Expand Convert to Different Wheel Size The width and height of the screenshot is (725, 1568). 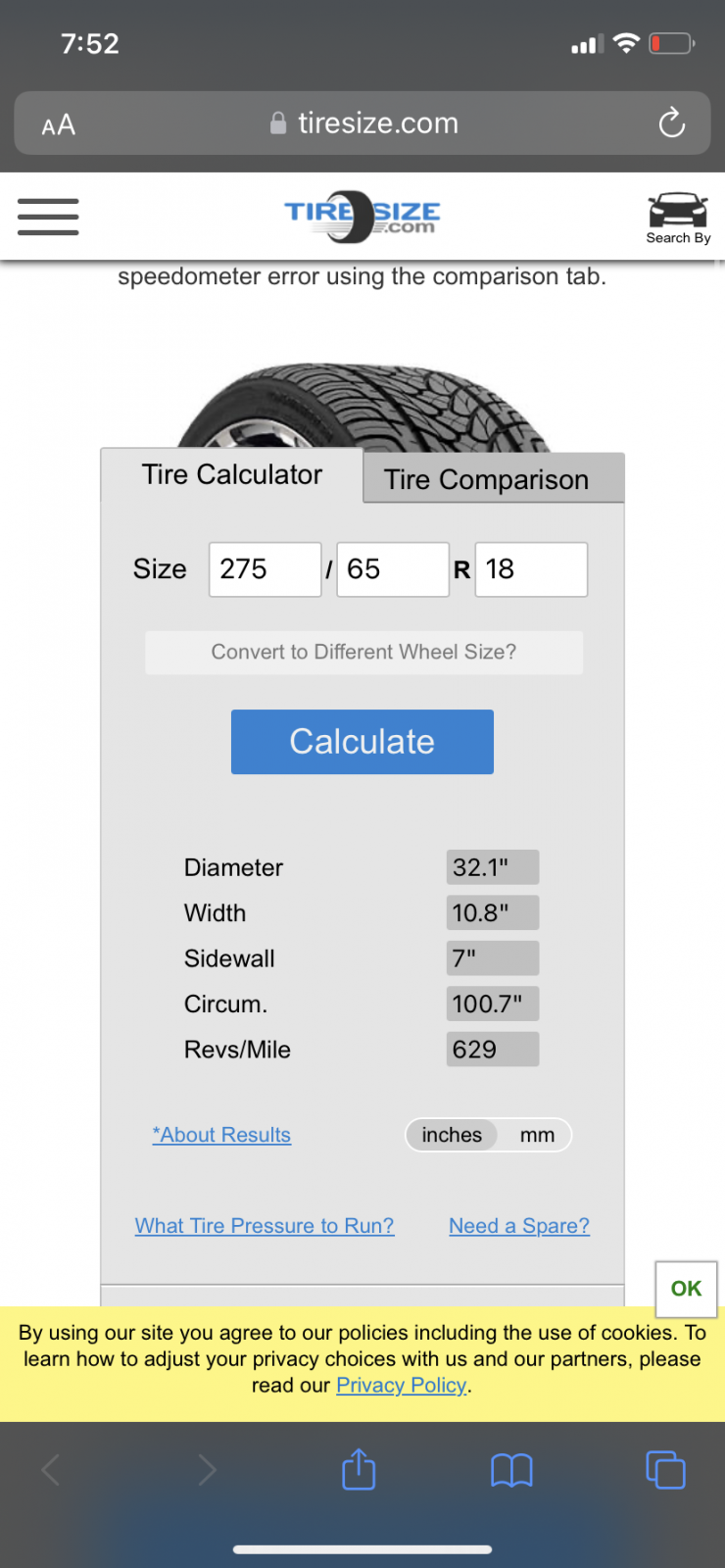coord(363,653)
